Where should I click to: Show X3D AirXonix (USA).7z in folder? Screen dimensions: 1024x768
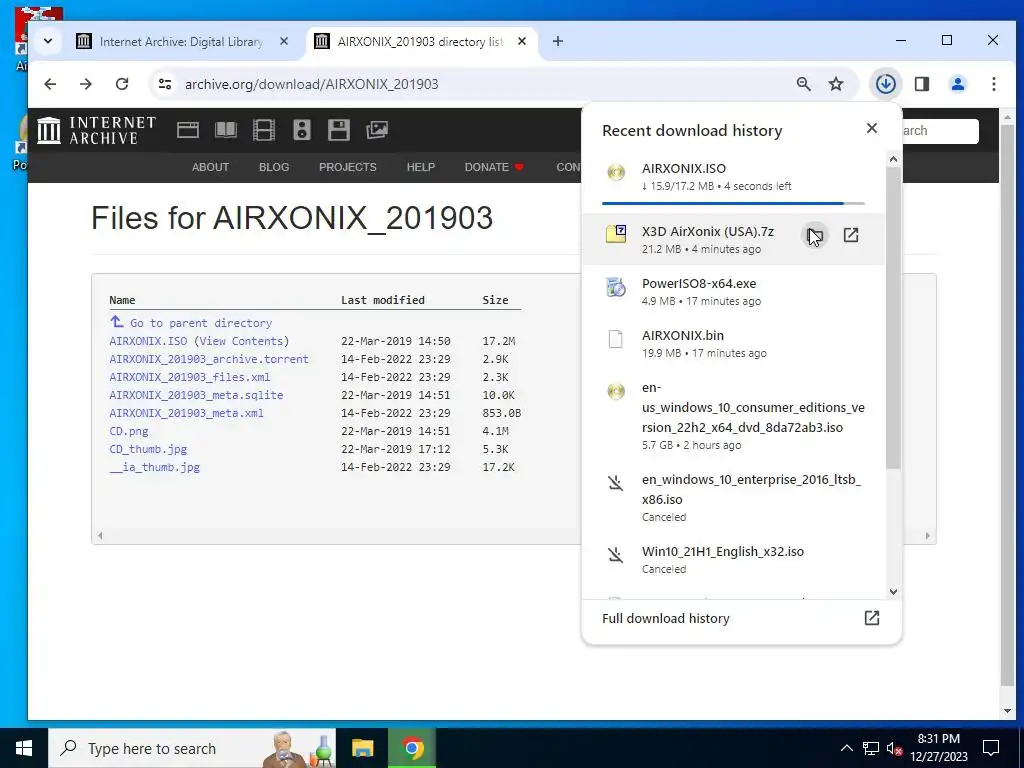pyautogui.click(x=814, y=235)
